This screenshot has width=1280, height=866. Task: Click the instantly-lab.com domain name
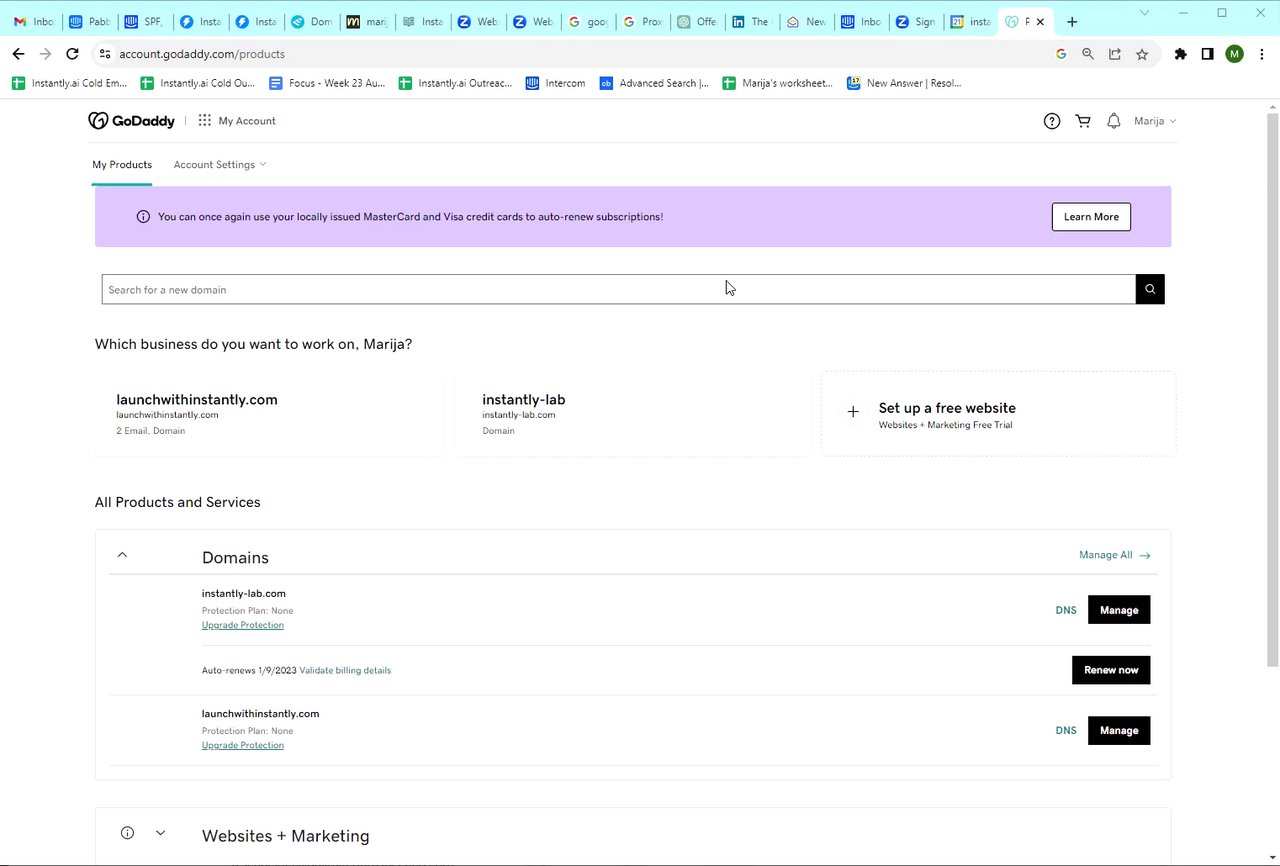[243, 593]
